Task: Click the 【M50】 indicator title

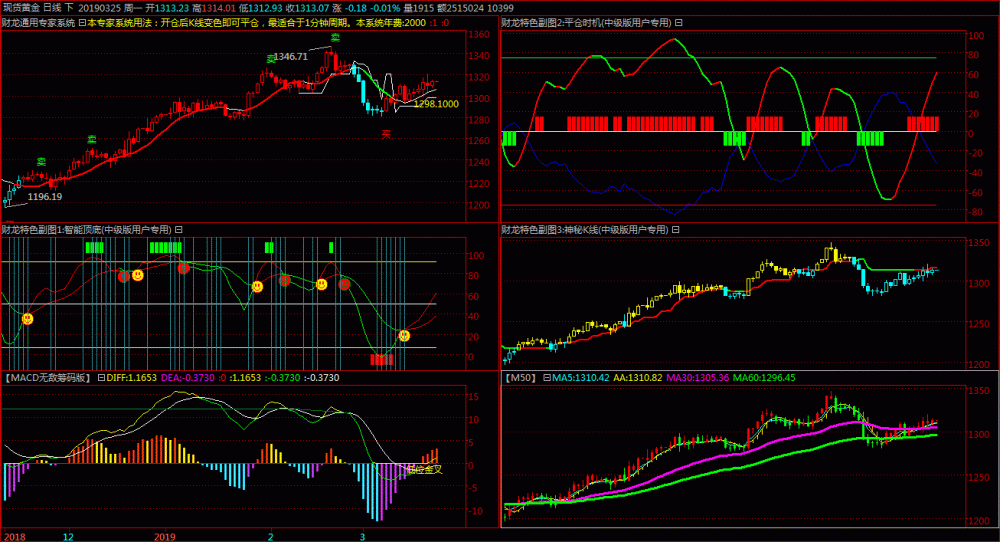Action: tap(521, 377)
